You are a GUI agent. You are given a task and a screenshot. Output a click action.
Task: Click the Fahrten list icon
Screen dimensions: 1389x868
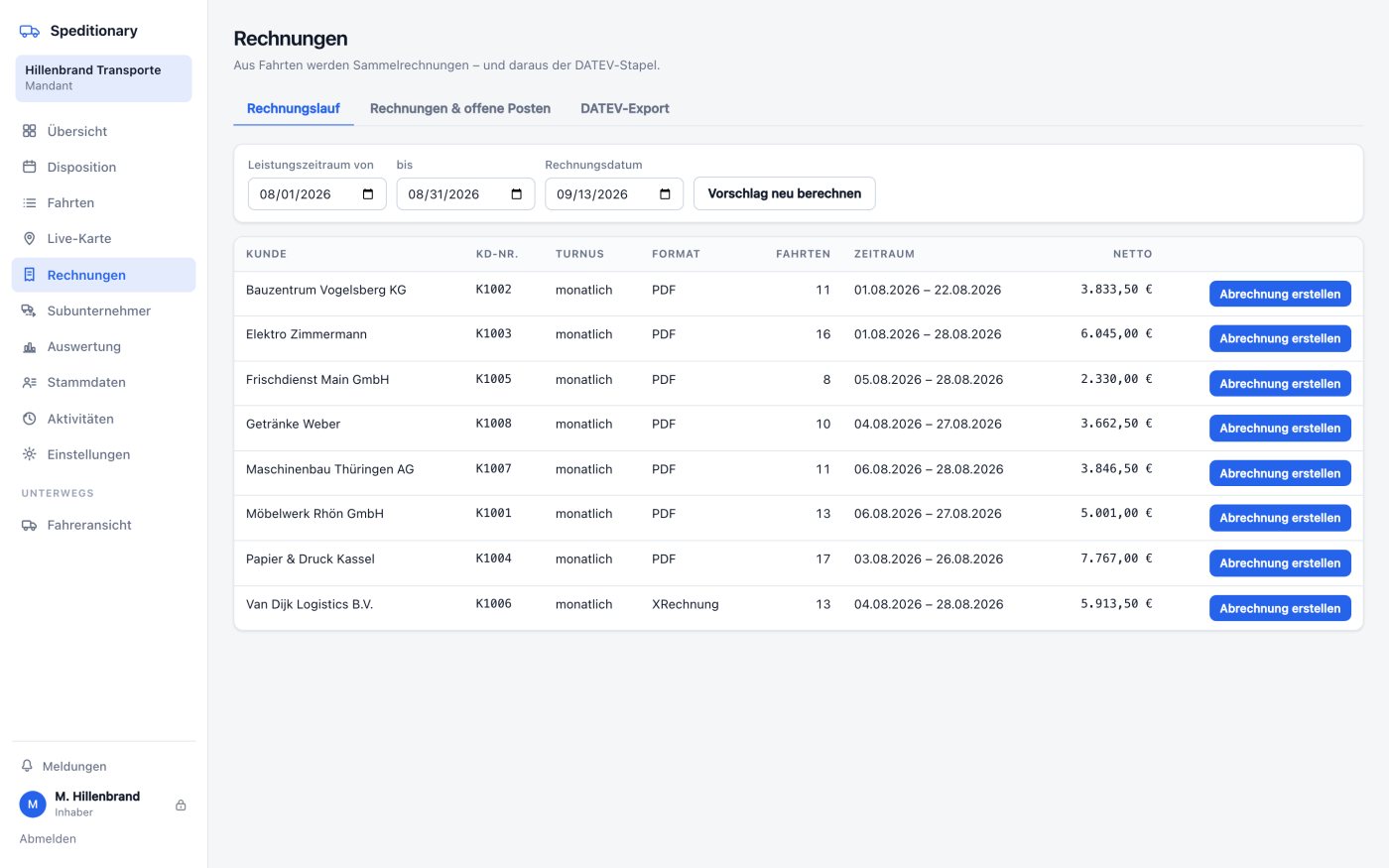[30, 202]
